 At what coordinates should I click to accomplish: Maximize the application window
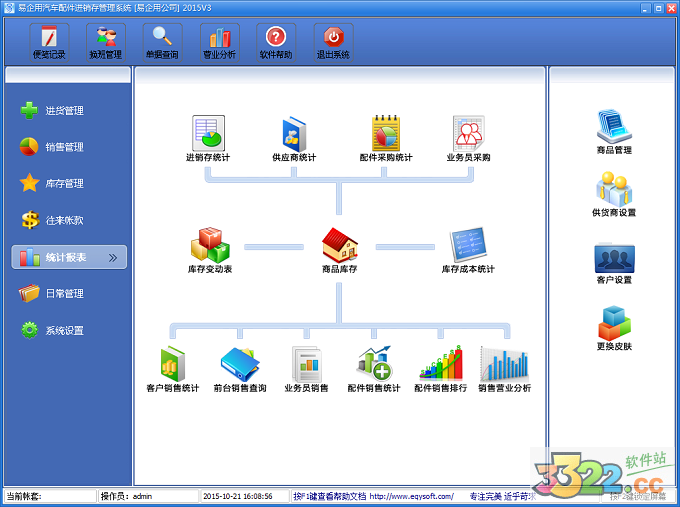658,8
